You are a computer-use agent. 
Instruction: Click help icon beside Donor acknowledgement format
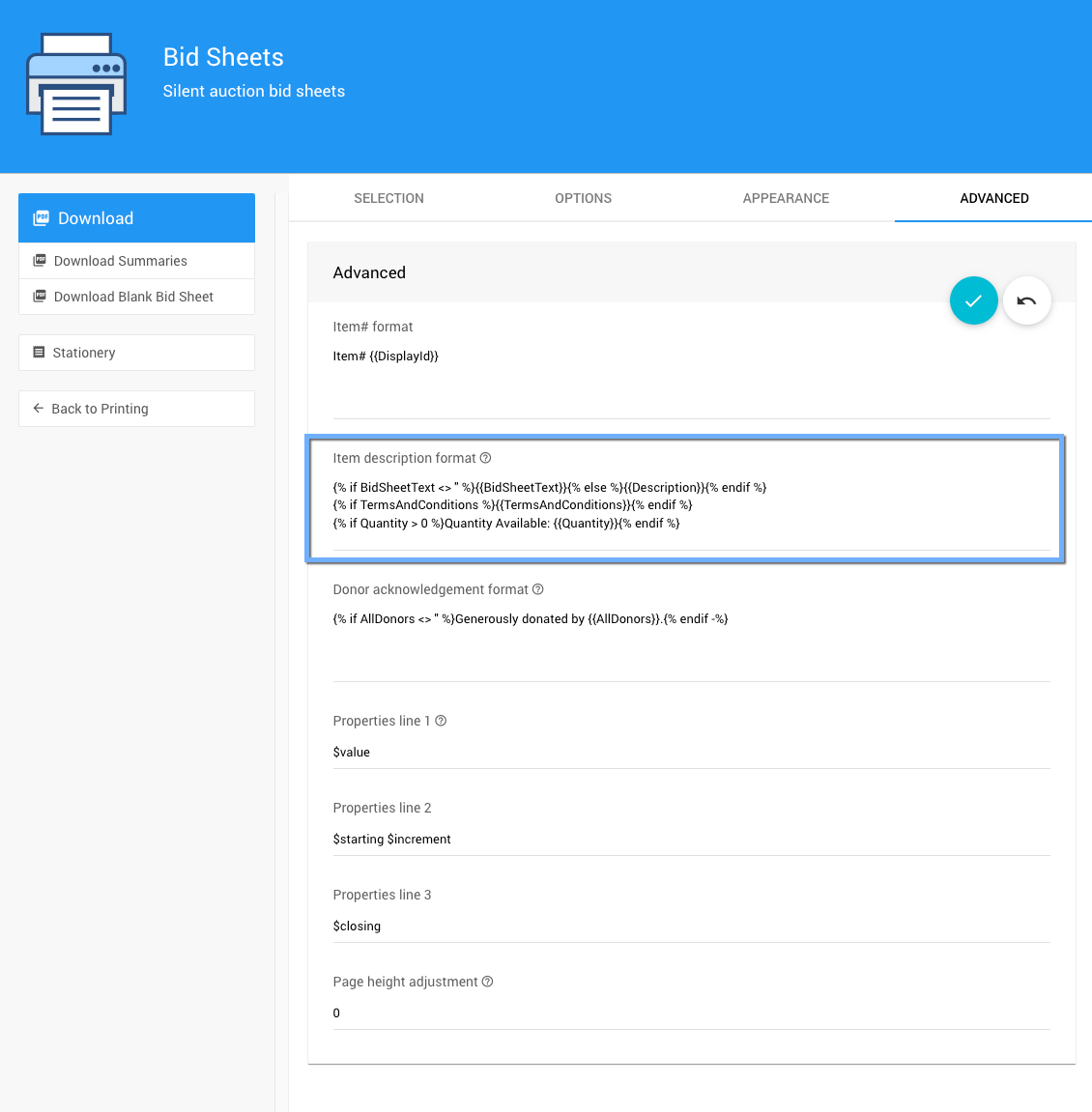(538, 589)
